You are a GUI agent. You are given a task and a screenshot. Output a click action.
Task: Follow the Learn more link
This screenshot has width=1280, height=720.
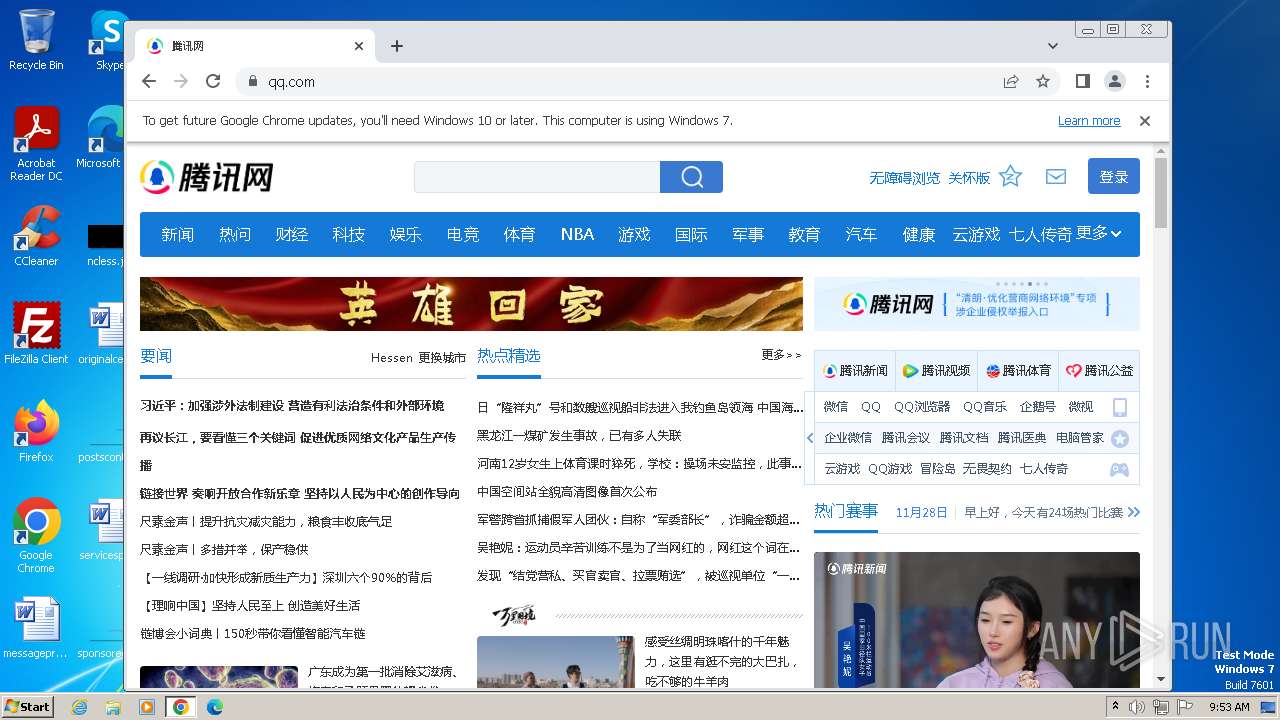(1089, 121)
